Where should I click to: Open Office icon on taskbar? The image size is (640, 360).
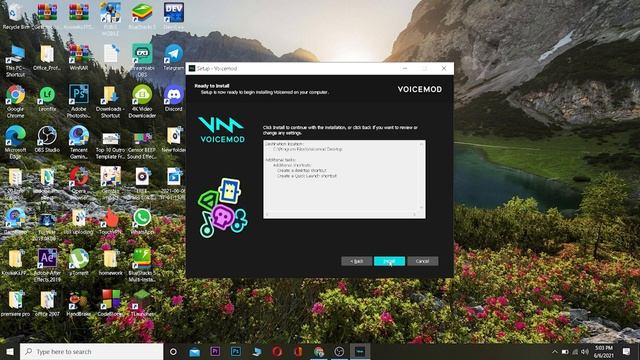point(298,351)
